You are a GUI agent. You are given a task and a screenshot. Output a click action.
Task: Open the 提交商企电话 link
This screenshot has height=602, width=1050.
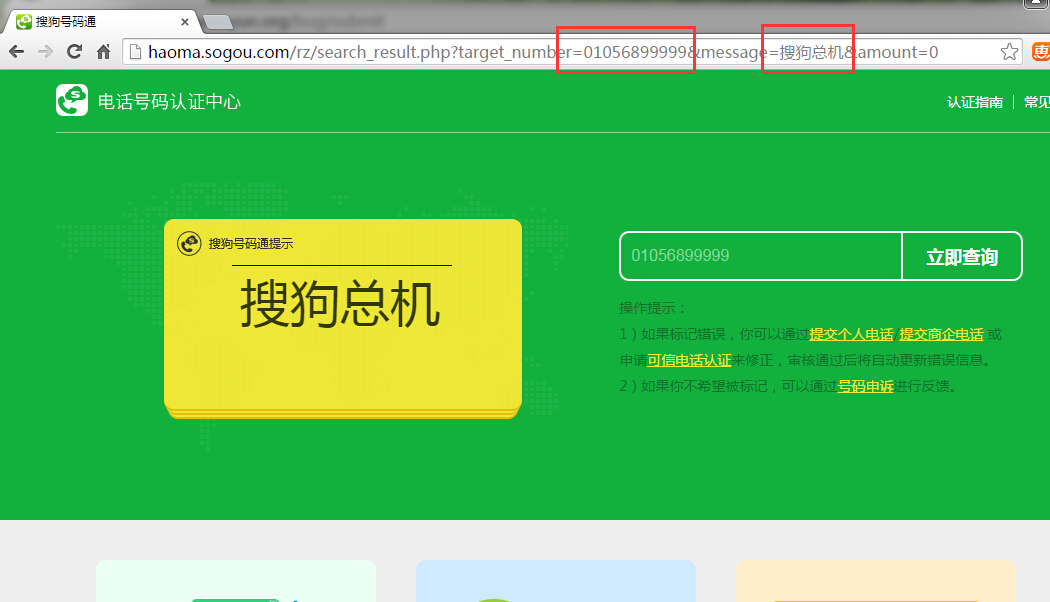tap(941, 334)
